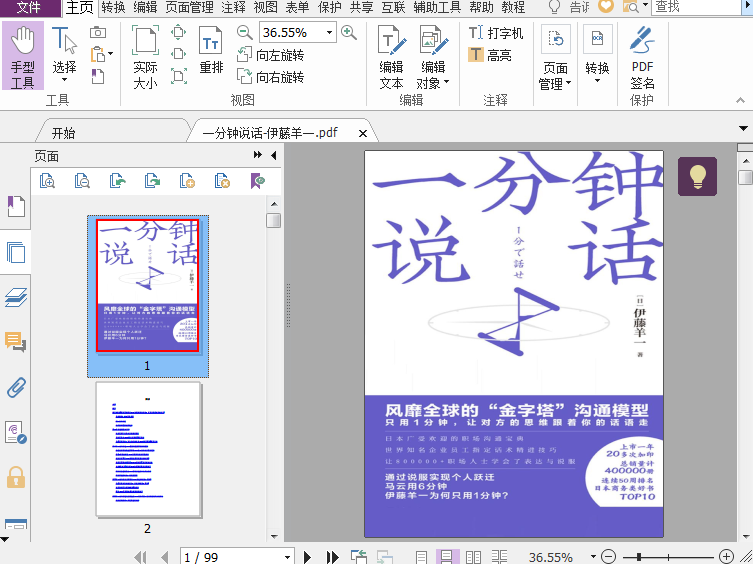753x564 pixels.
Task: Open the Protect (保护) ribbon tab
Action: [x=330, y=7]
